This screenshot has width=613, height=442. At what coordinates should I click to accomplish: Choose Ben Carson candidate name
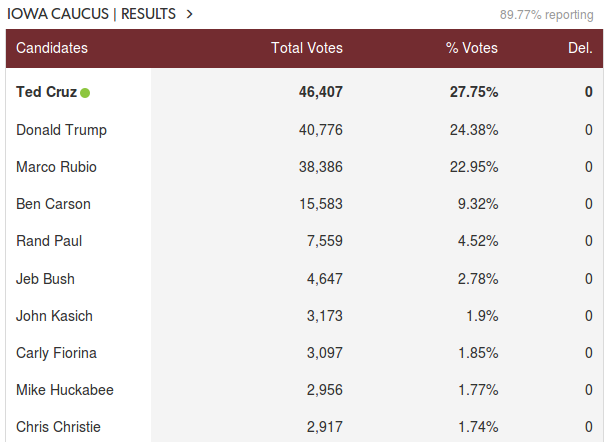coord(53,204)
